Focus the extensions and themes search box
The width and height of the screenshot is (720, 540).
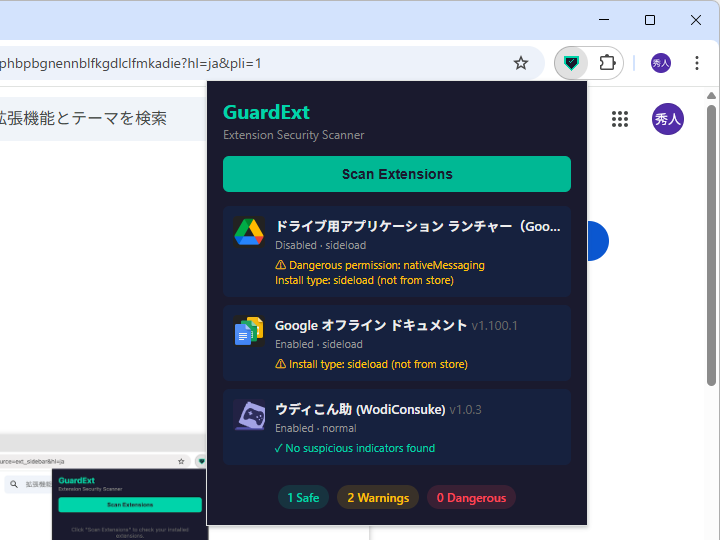point(103,118)
